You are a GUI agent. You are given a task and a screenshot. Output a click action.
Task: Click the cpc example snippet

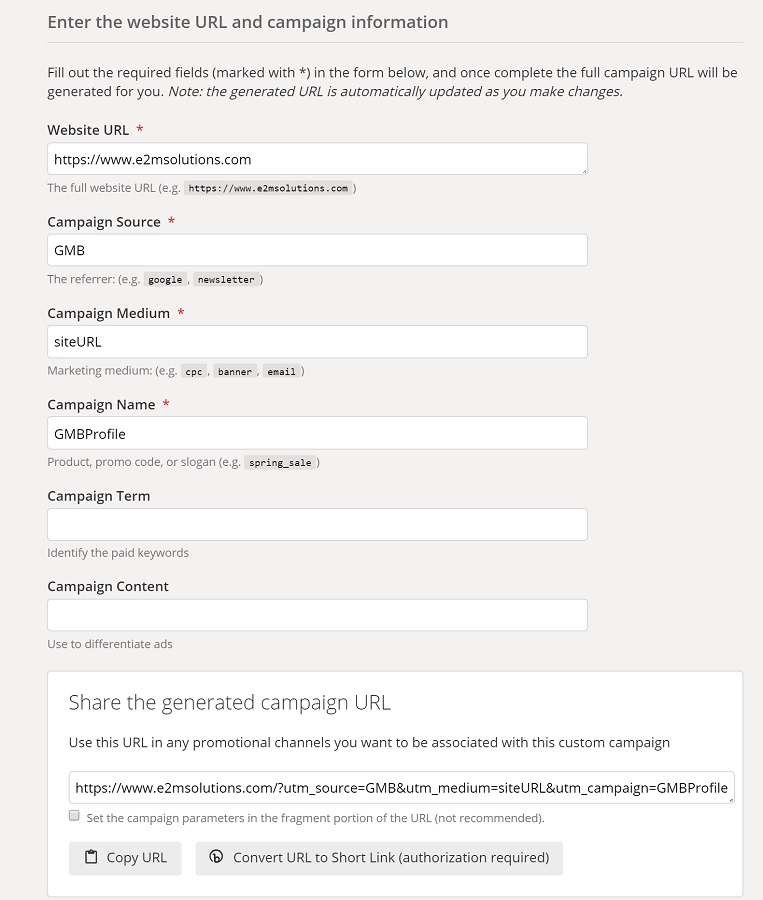(193, 371)
